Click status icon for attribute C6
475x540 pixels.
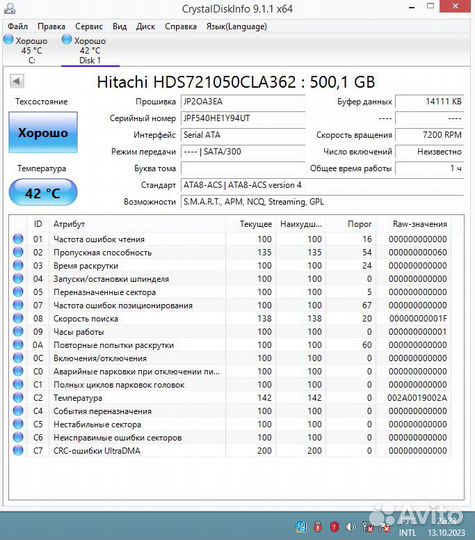coord(18,437)
